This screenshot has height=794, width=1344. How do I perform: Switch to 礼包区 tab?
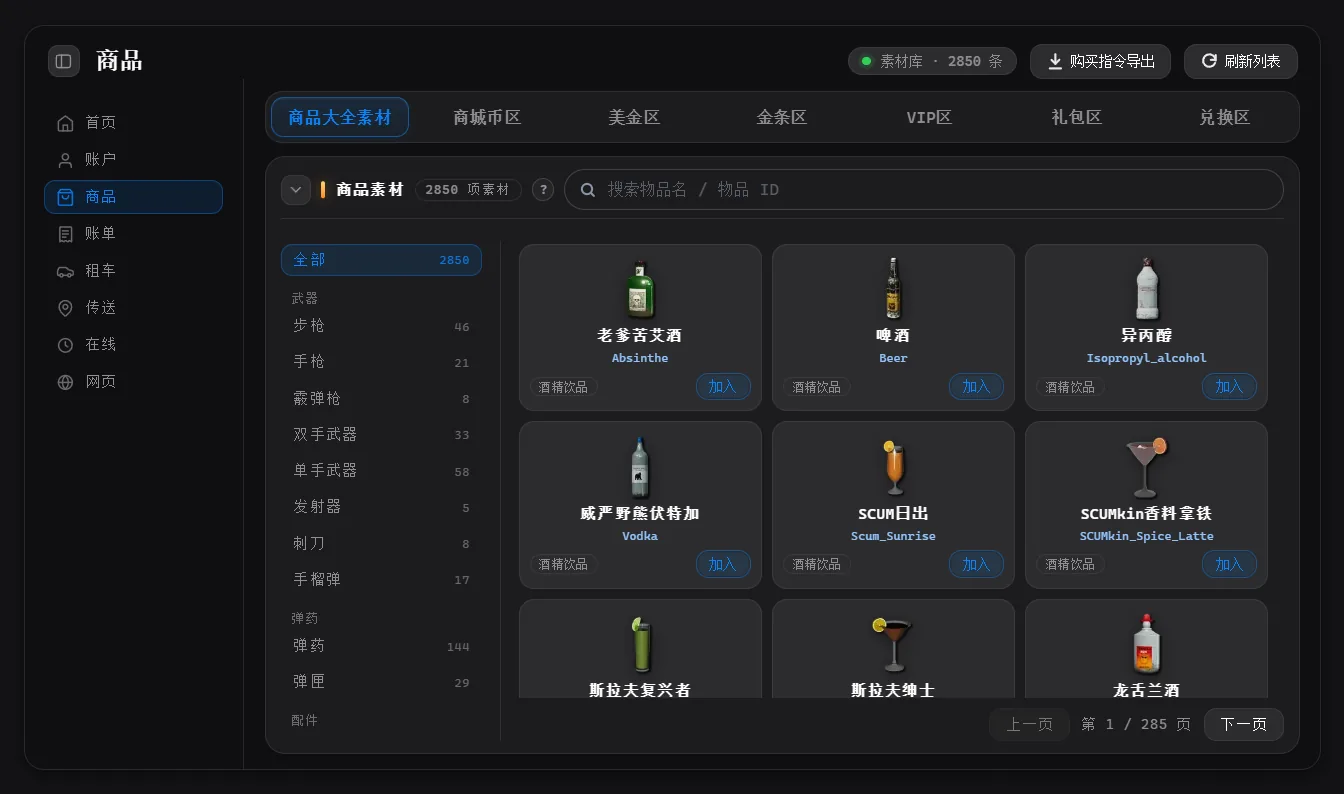tap(1077, 117)
